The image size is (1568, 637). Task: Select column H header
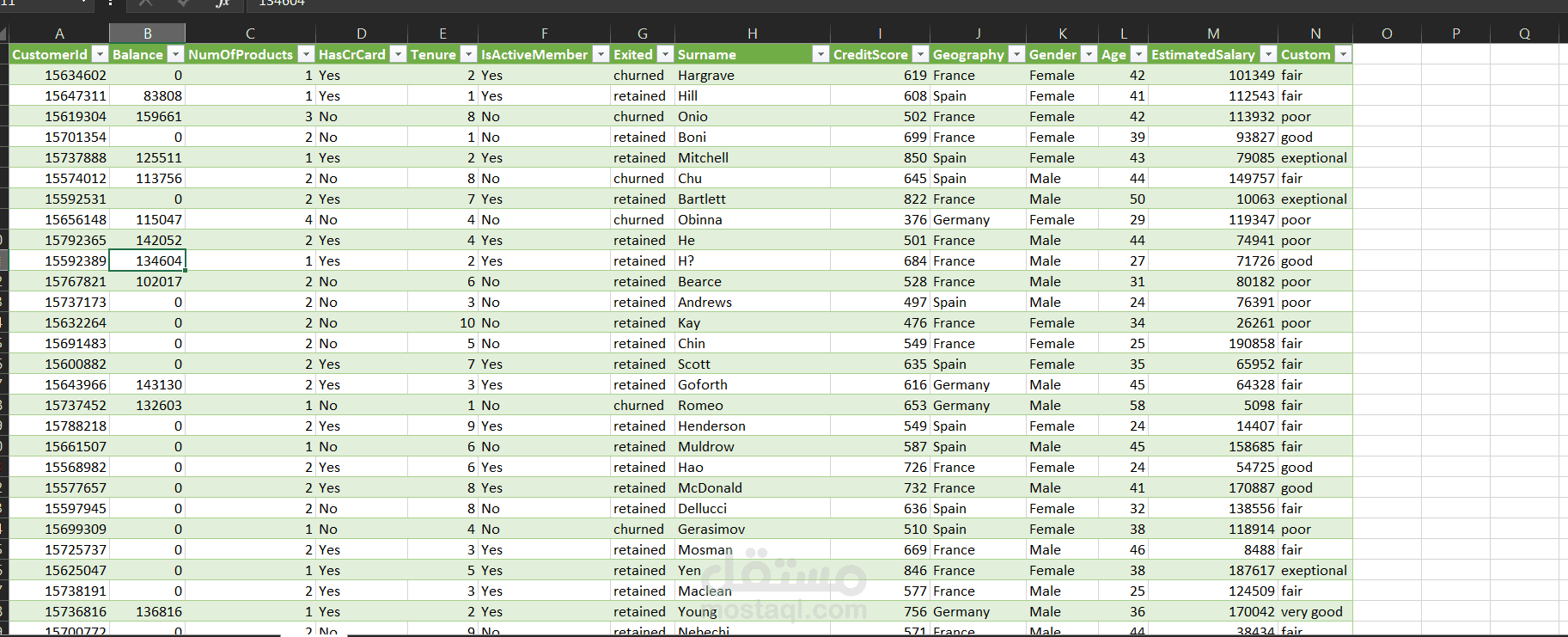click(753, 34)
